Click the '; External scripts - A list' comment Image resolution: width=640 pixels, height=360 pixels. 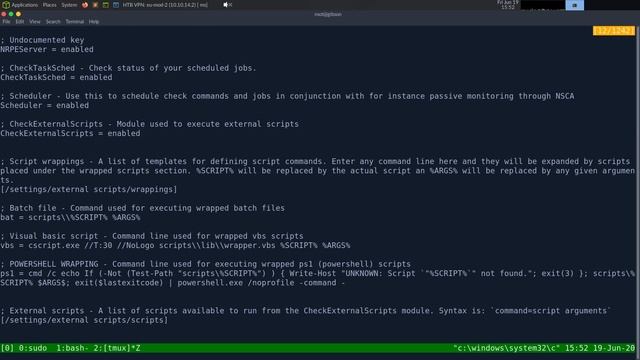(306, 311)
